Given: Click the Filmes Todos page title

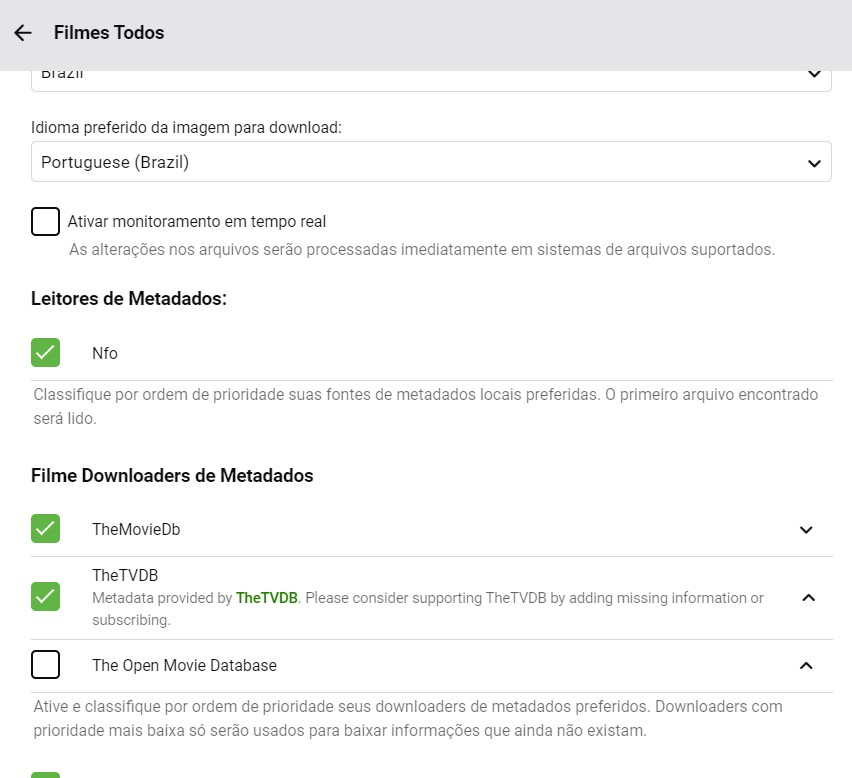Looking at the screenshot, I should [x=109, y=33].
